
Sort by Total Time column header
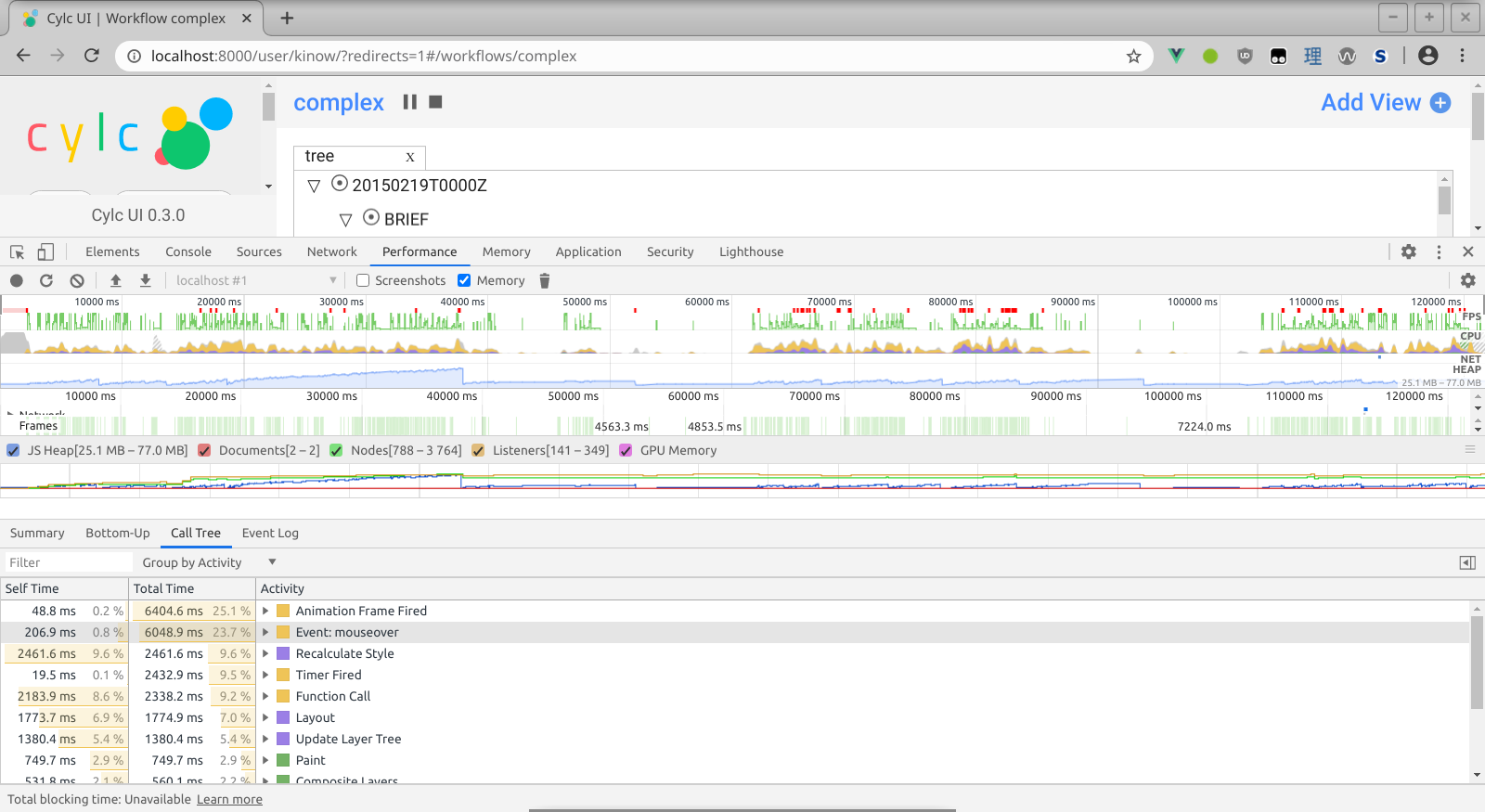[x=192, y=588]
